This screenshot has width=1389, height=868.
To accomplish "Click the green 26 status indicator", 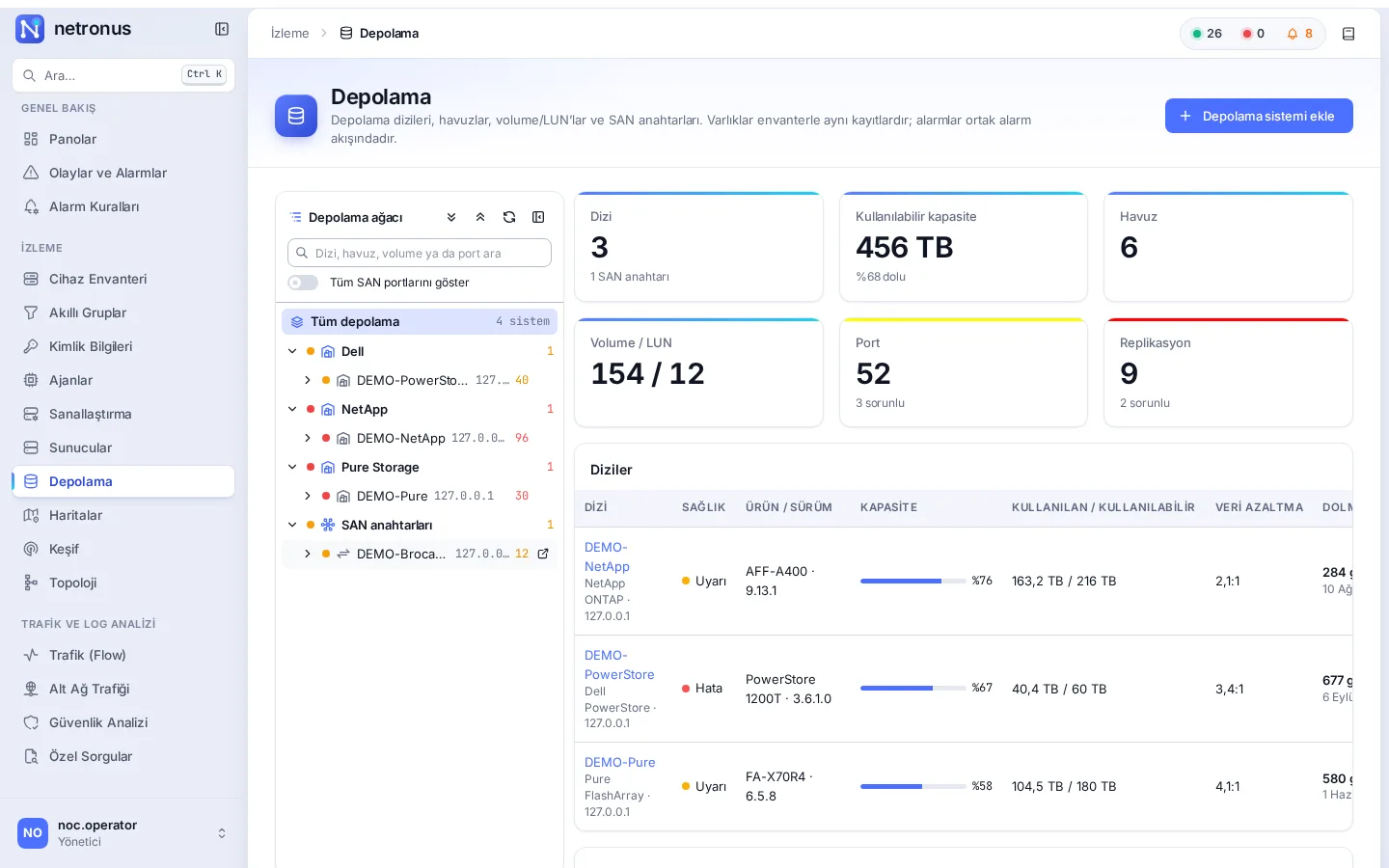I will [x=1207, y=34].
